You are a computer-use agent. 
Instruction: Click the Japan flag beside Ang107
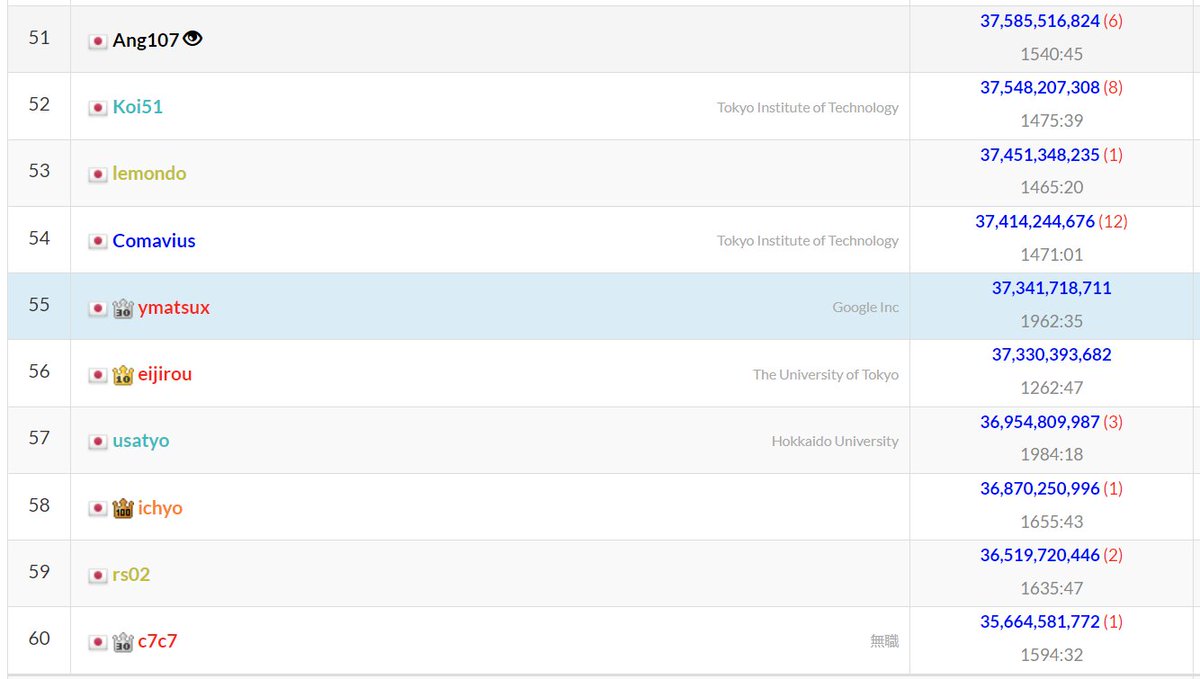98,41
